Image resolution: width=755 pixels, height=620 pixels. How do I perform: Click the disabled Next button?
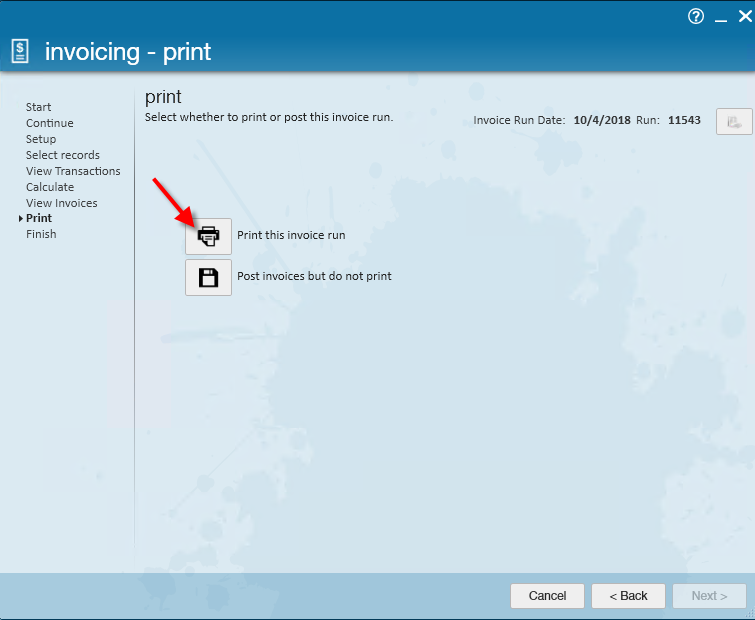click(709, 596)
